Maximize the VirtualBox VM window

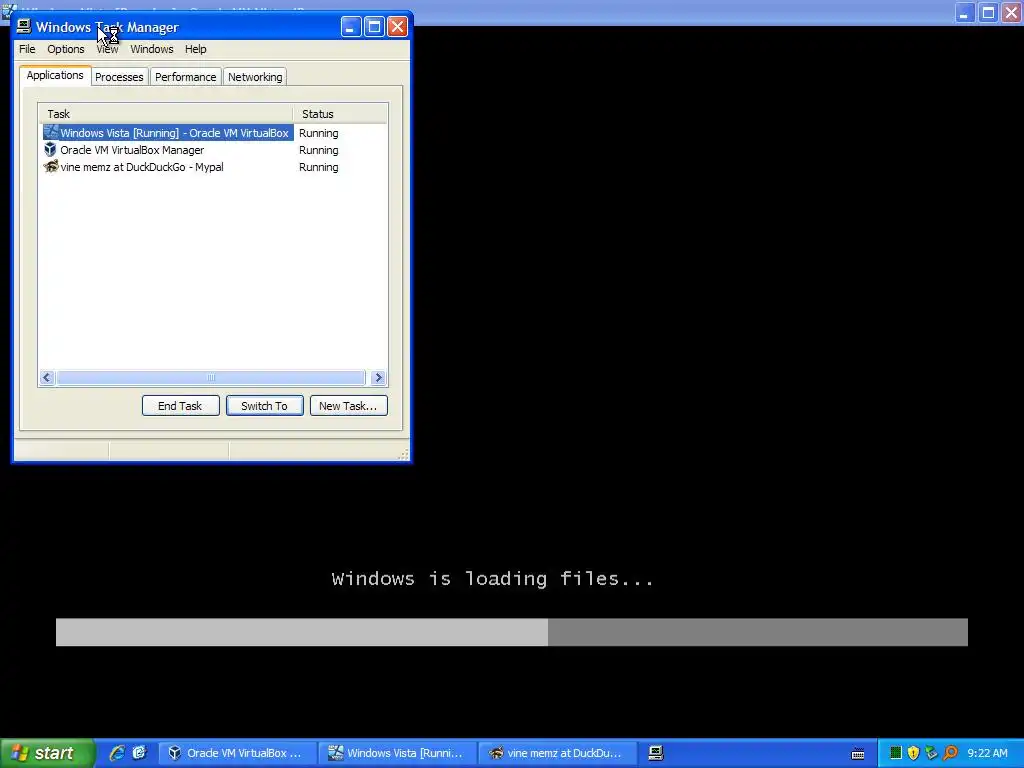pyautogui.click(x=988, y=12)
